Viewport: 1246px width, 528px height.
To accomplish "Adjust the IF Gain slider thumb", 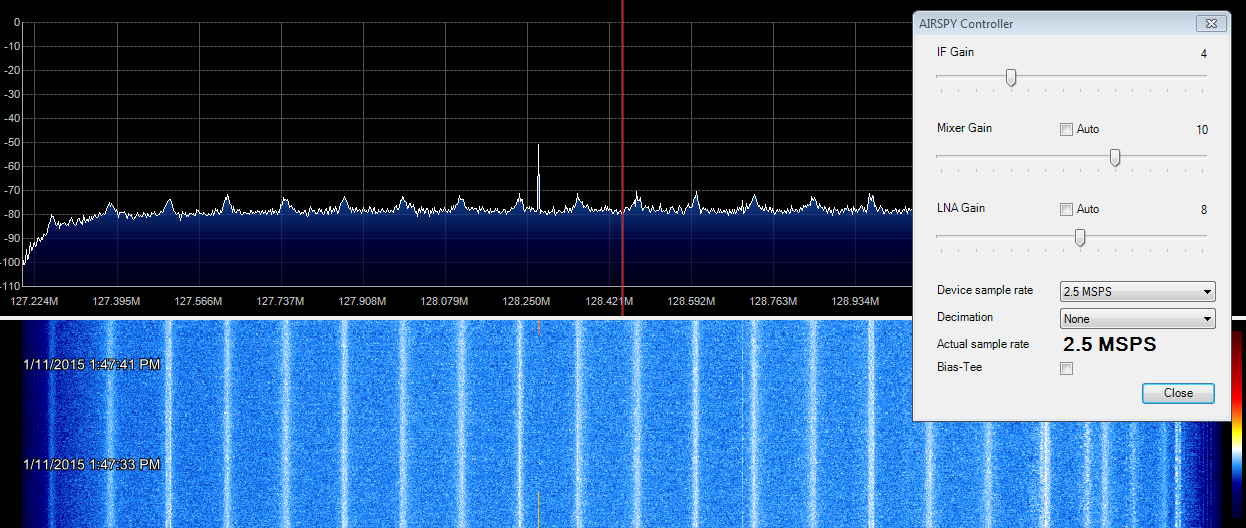I will click(x=1011, y=77).
